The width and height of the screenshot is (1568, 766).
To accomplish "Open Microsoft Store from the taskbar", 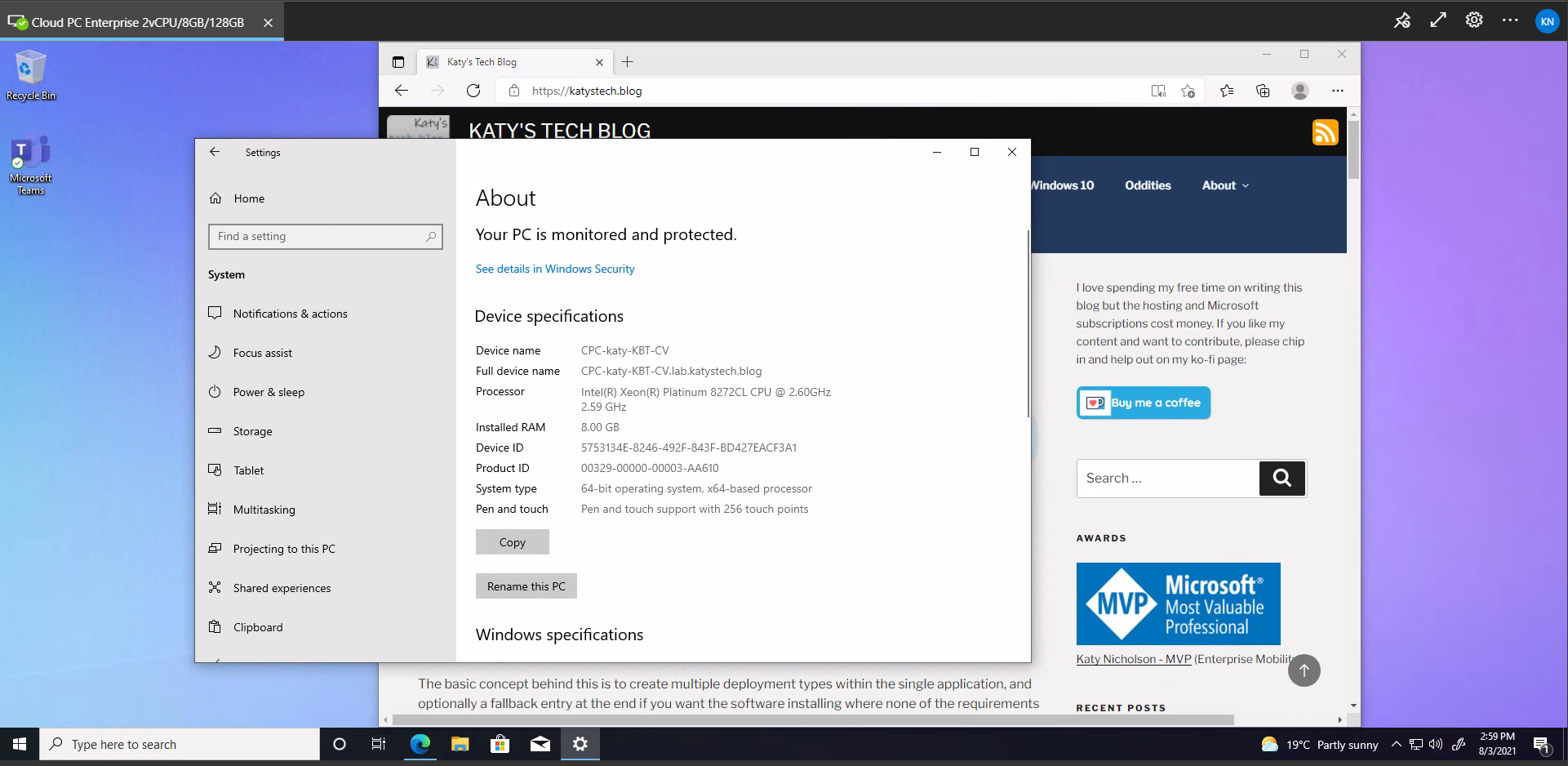I will (x=500, y=744).
